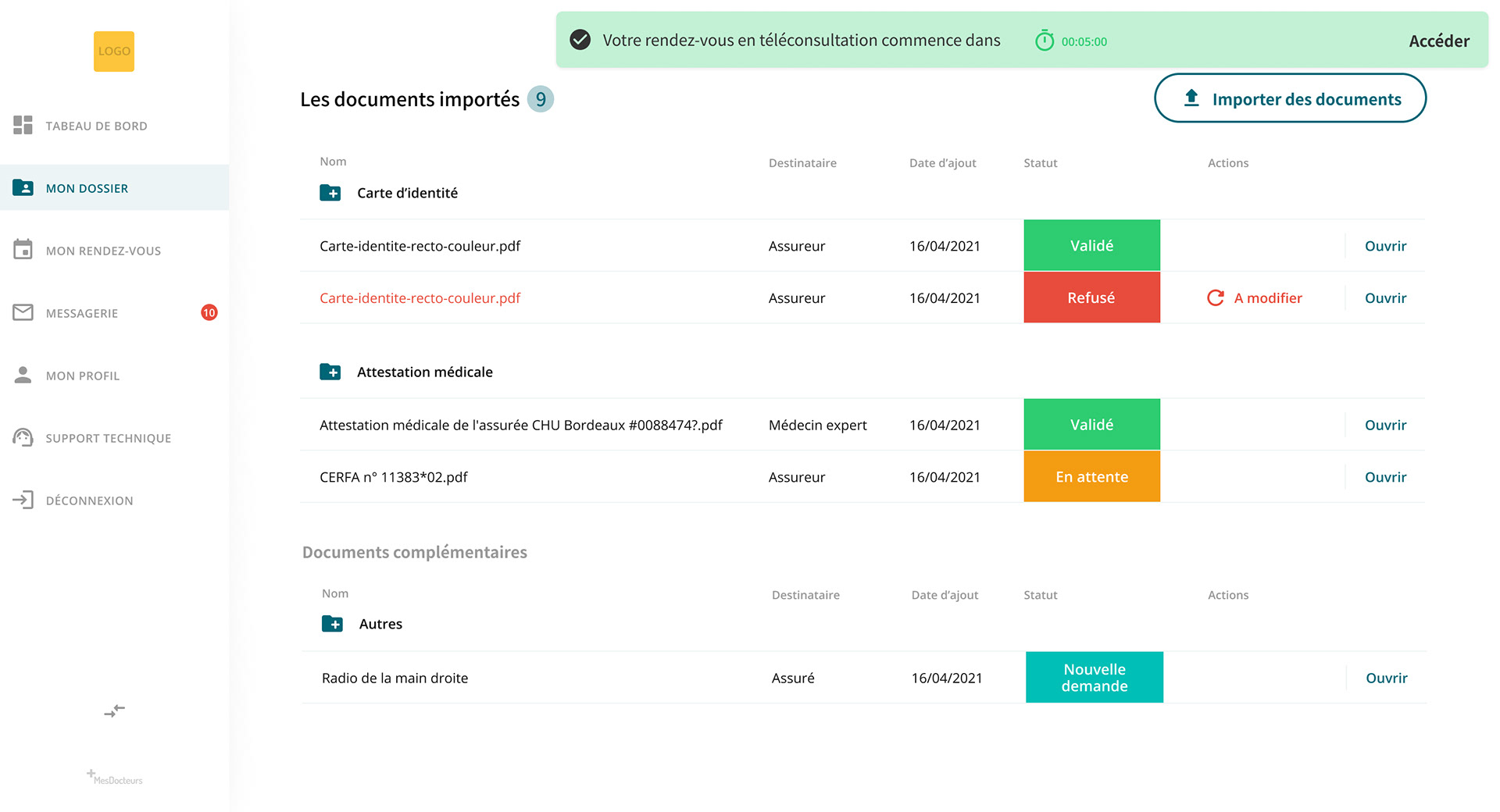
Task: Select Mon dossier in the sidebar
Action: pyautogui.click(x=114, y=187)
